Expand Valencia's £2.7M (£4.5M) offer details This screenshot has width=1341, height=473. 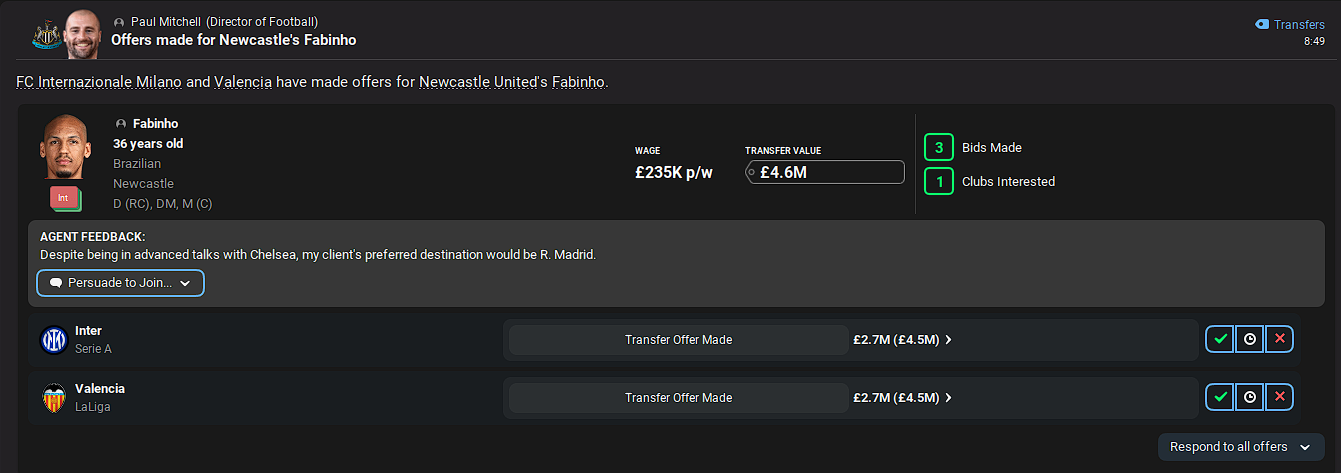(902, 398)
